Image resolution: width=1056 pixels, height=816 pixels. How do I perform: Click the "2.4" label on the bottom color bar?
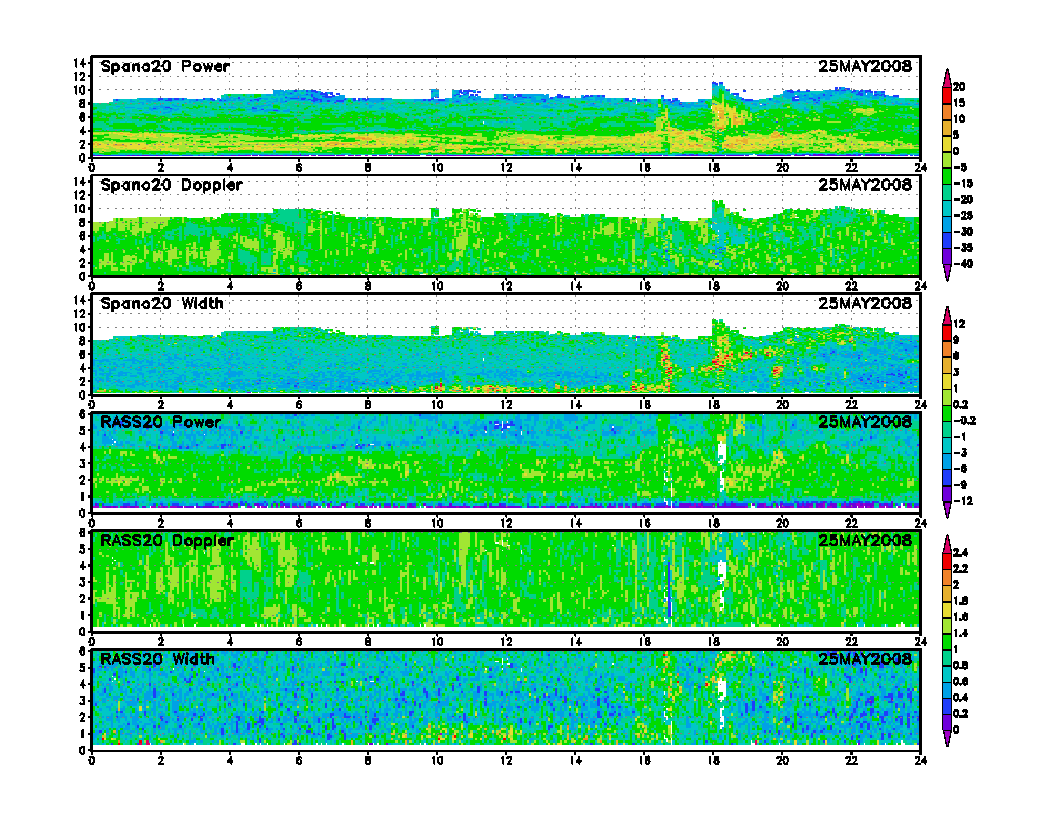[960, 553]
